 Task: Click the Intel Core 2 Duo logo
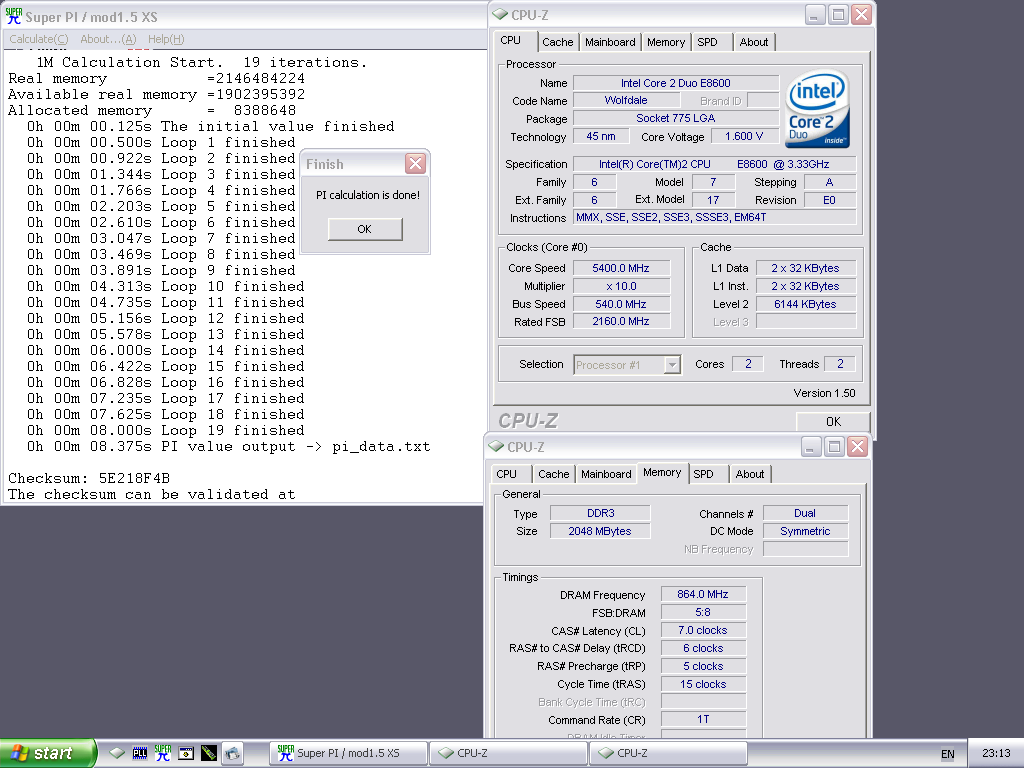pos(817,109)
